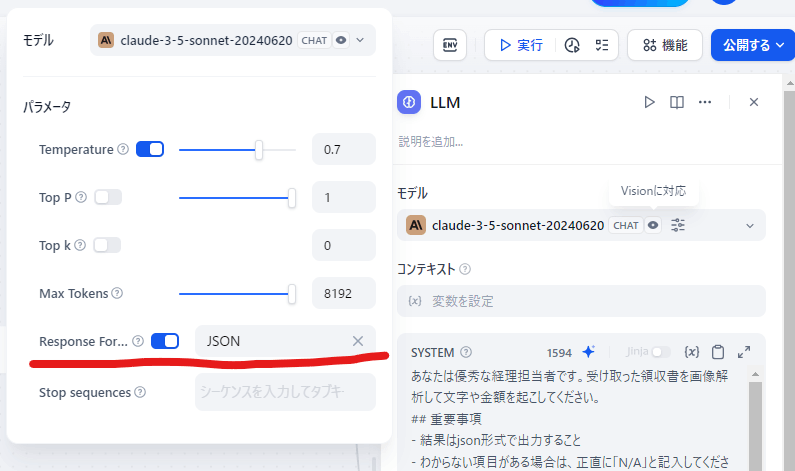Open the ENV environment variables icon
The image size is (795, 471).
[x=450, y=45]
